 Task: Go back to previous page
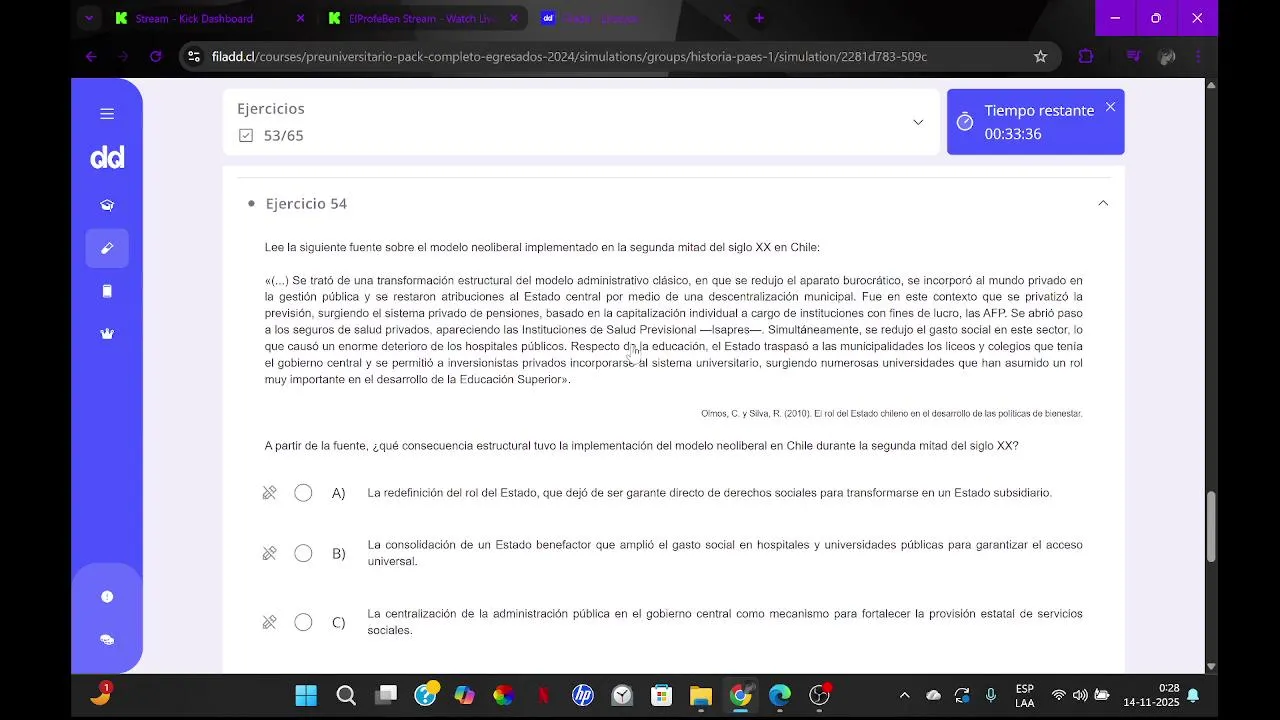[91, 57]
